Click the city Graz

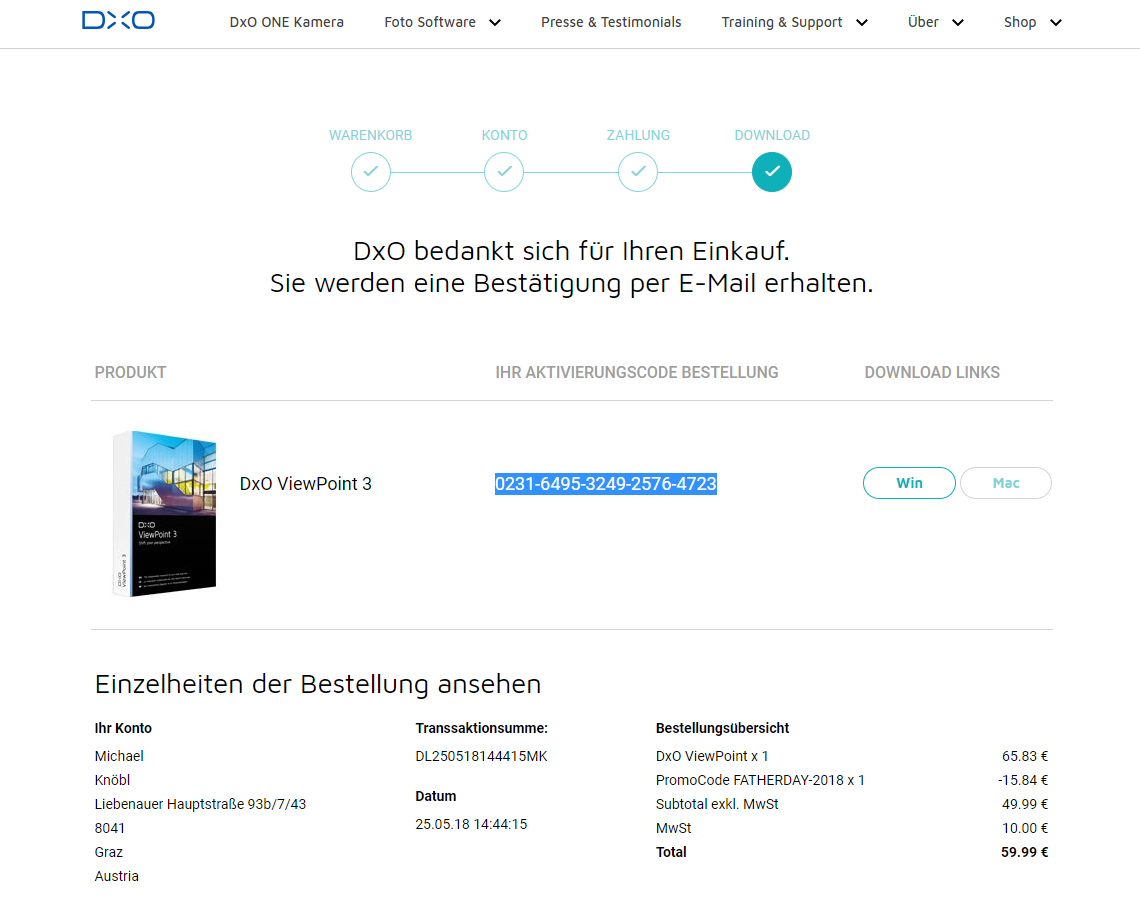point(109,852)
